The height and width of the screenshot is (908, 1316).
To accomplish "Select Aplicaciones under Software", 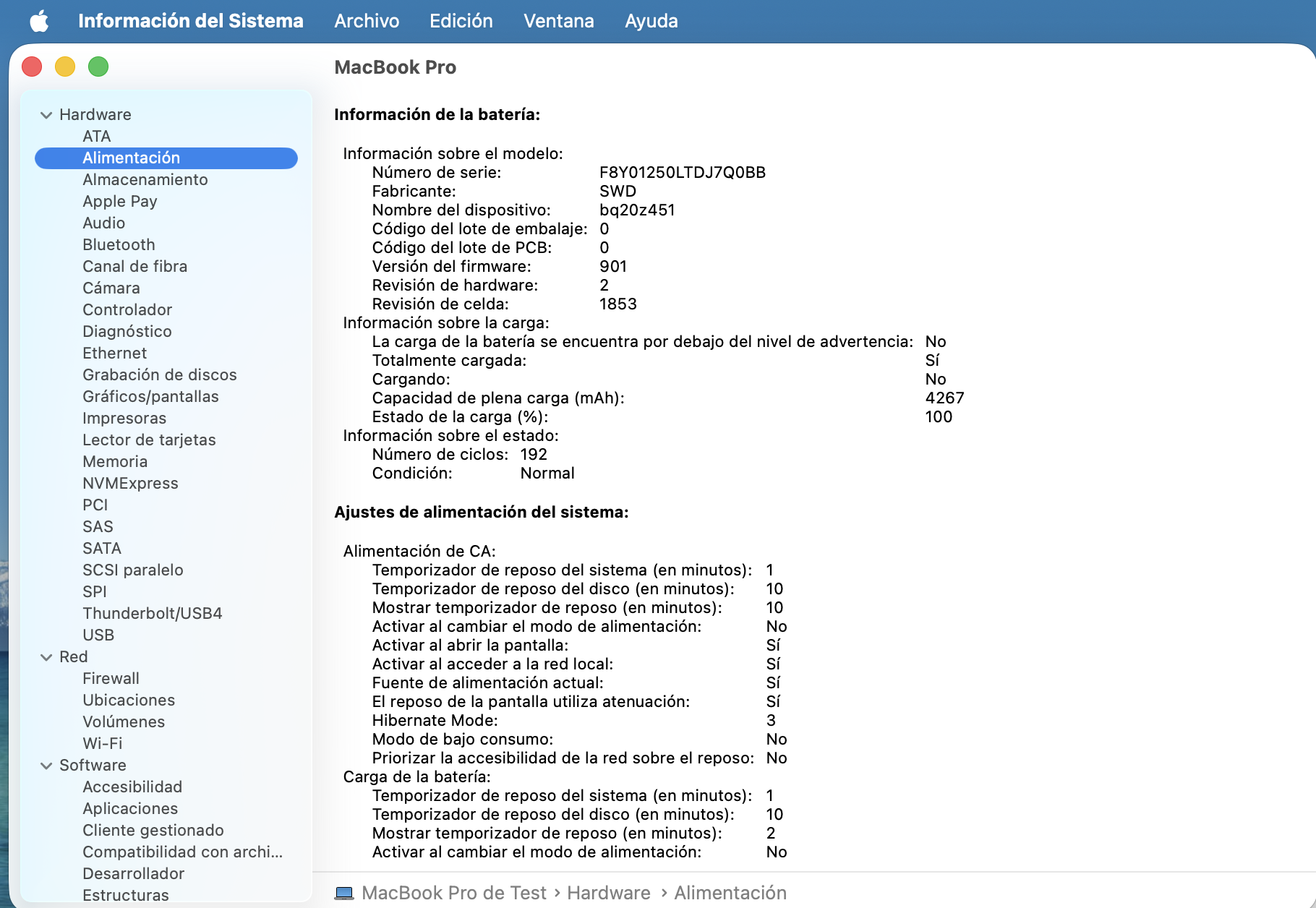I will coord(130,808).
